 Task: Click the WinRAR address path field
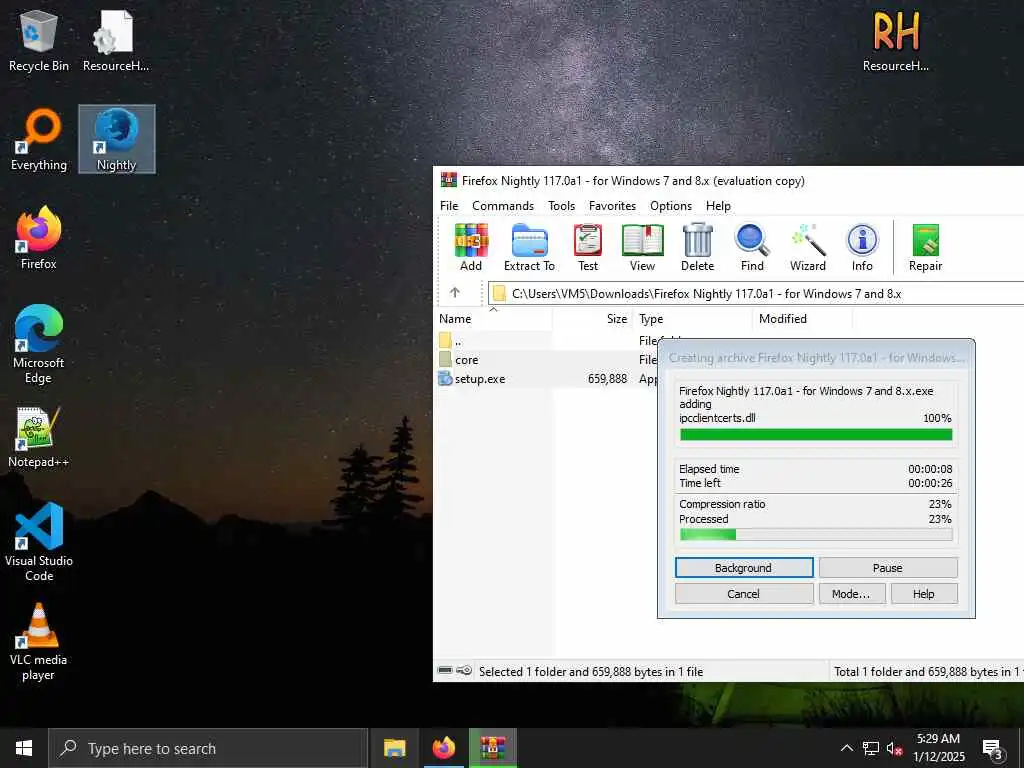click(x=756, y=293)
